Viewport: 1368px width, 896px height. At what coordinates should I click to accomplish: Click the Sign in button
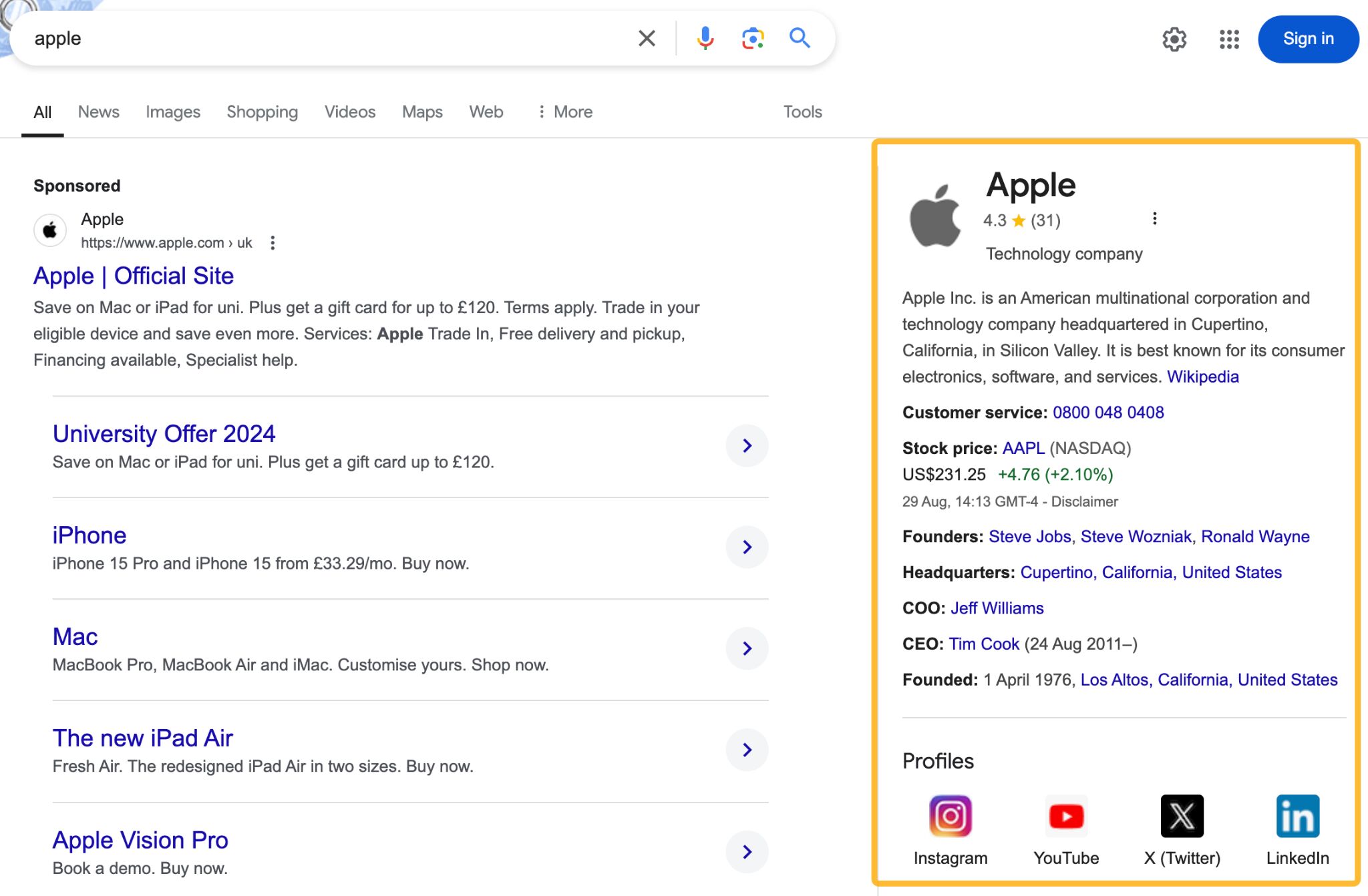[x=1307, y=39]
